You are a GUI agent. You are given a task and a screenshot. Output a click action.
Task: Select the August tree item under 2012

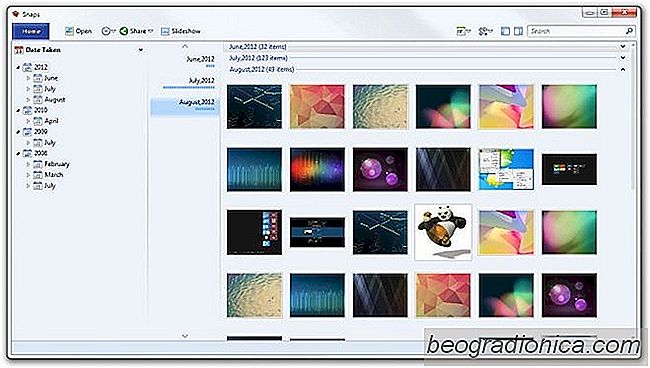(55, 99)
